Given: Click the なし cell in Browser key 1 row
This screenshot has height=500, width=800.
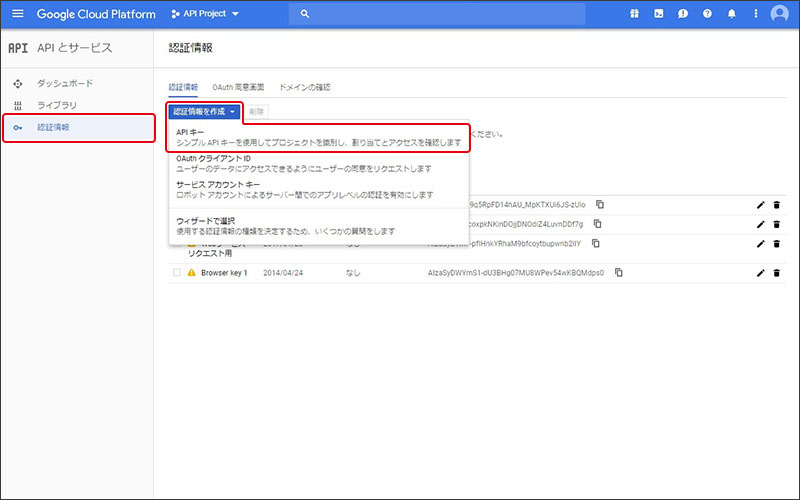Looking at the screenshot, I should tap(353, 273).
